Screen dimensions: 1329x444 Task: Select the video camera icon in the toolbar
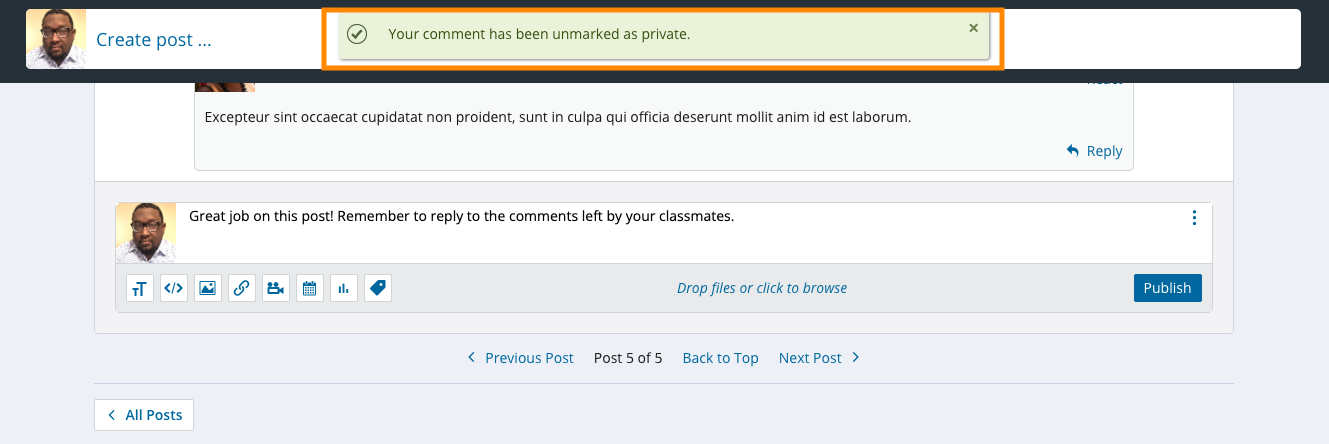276,288
